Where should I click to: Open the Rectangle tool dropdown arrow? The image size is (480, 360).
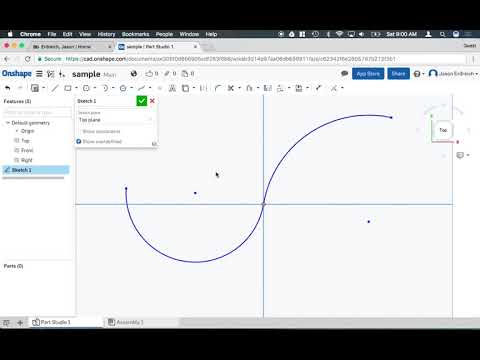(76, 88)
